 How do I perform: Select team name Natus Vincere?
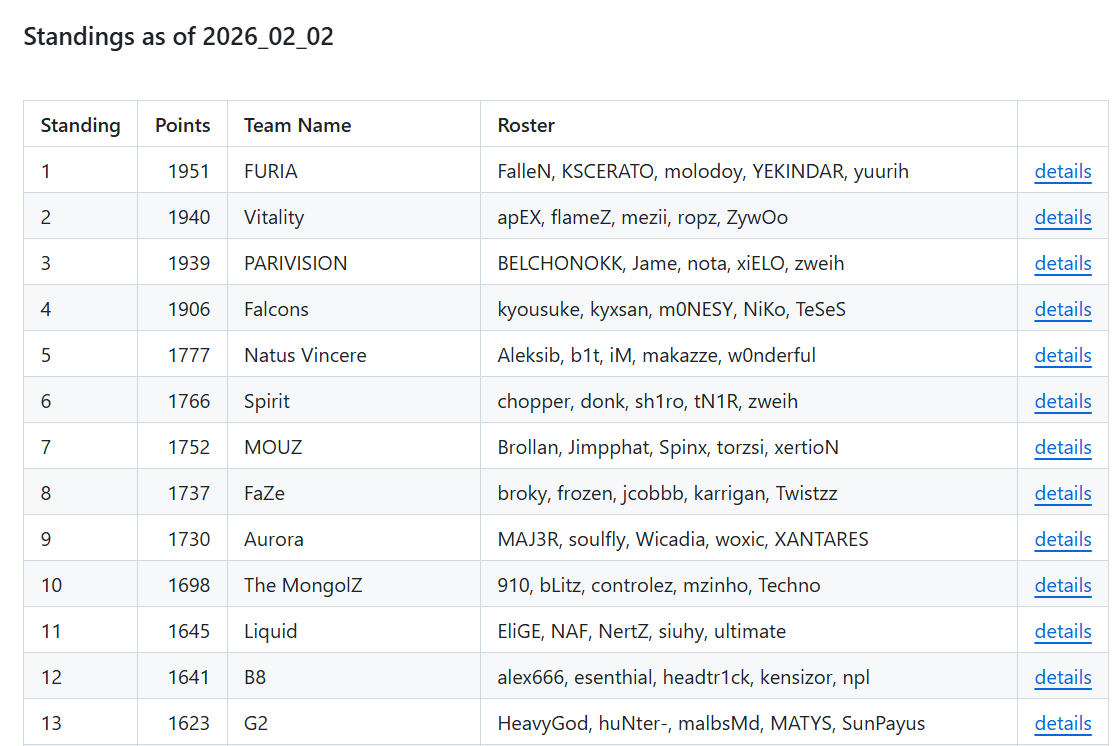pyautogui.click(x=305, y=355)
